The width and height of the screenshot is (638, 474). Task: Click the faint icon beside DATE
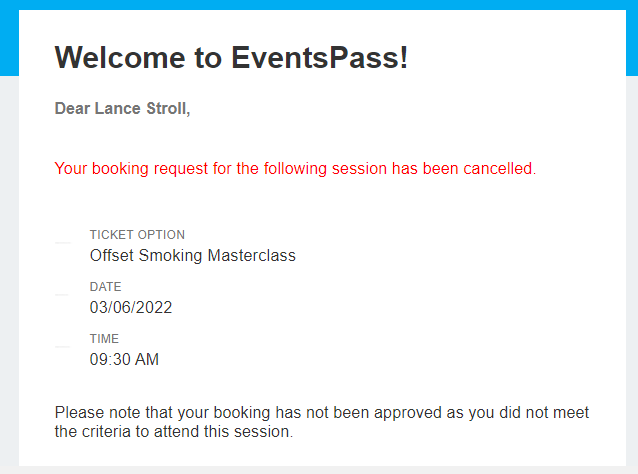point(61,295)
